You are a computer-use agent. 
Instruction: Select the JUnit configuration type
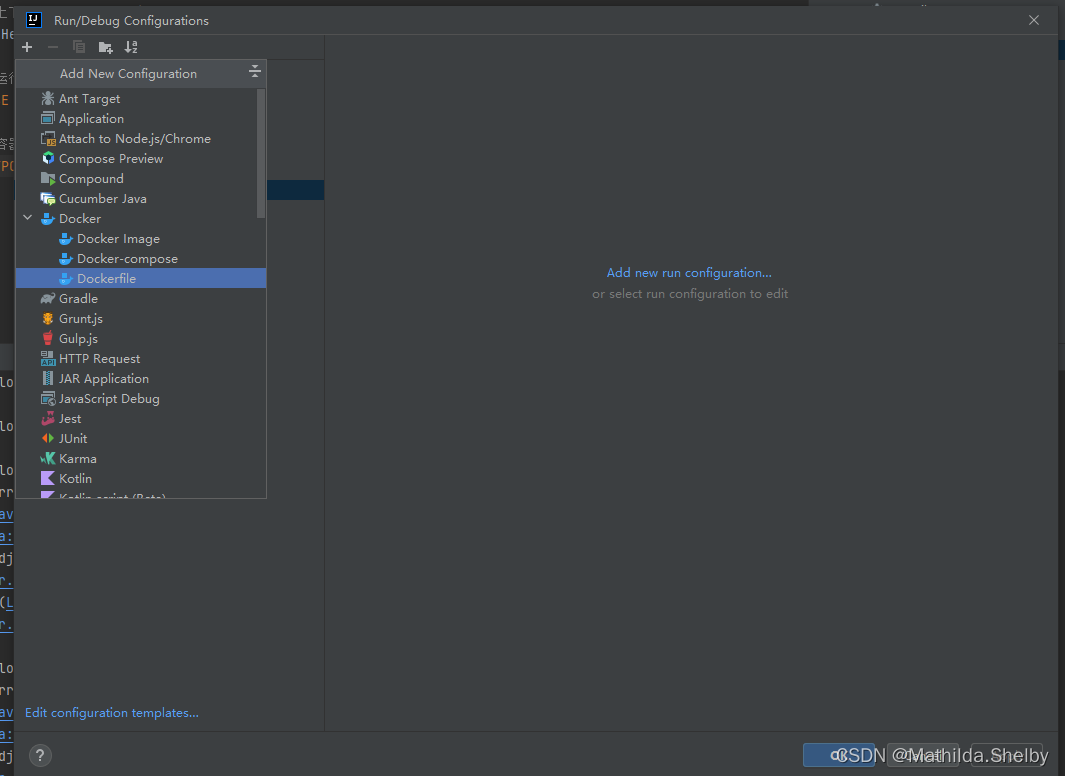tap(141, 439)
